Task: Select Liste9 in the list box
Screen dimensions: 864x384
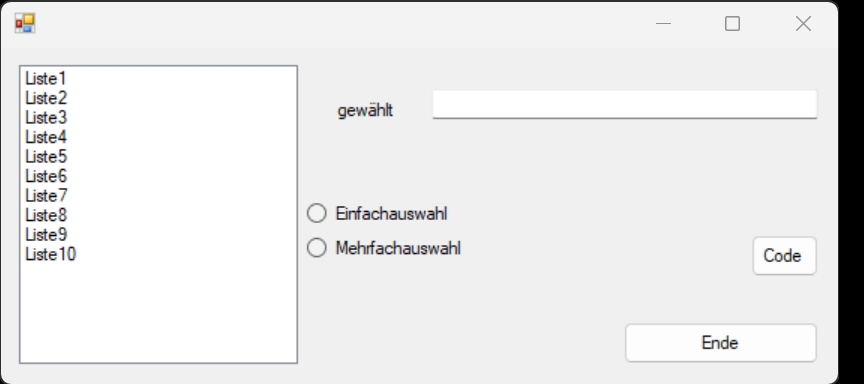Action: [x=159, y=234]
